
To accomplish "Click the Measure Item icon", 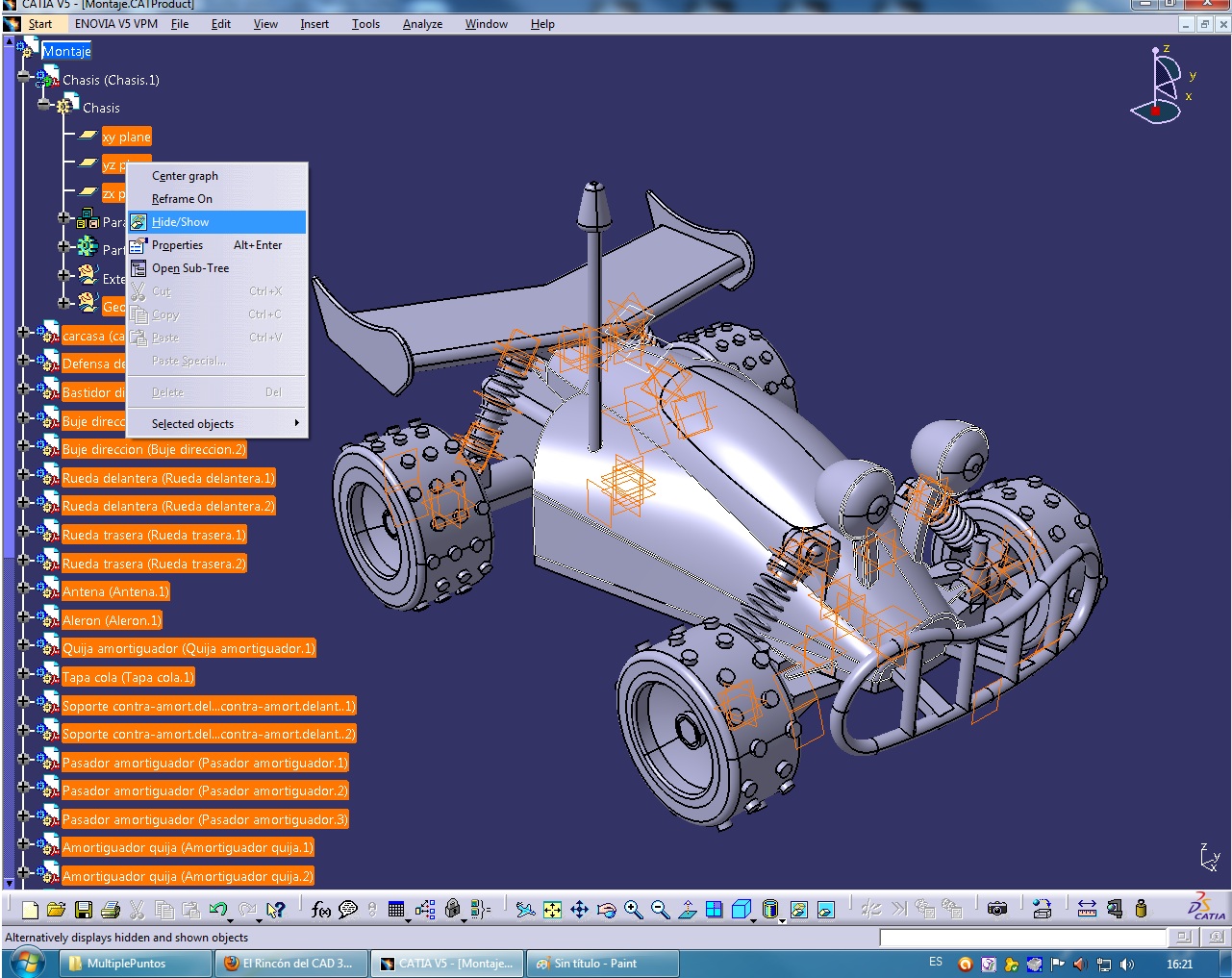I will point(1114,909).
